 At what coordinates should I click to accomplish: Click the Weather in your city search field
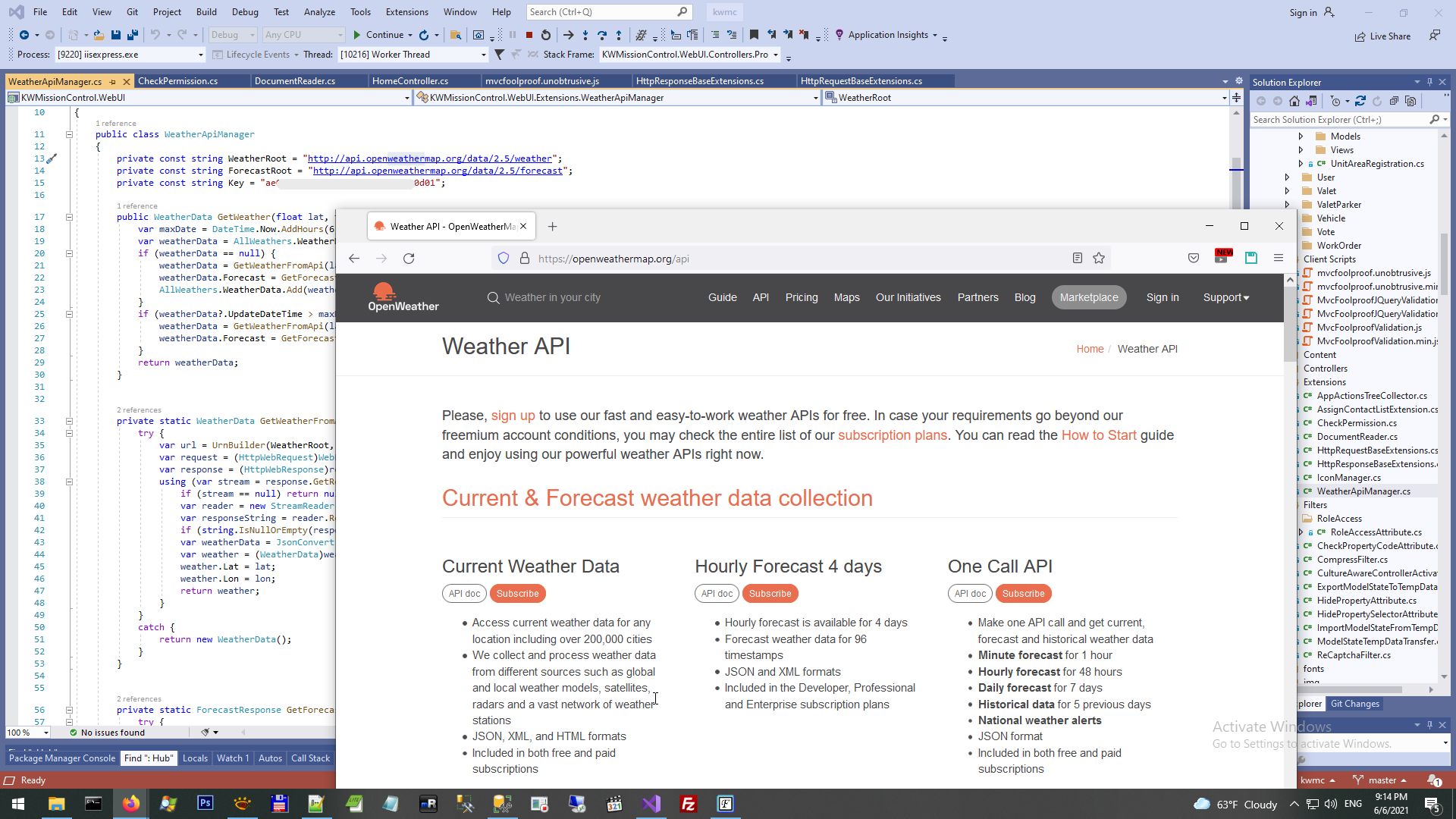point(552,297)
